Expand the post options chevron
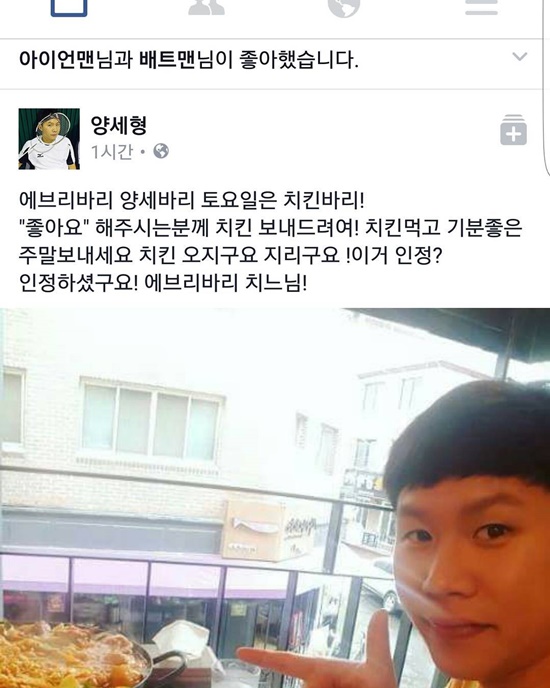The height and width of the screenshot is (688, 550). click(x=520, y=57)
